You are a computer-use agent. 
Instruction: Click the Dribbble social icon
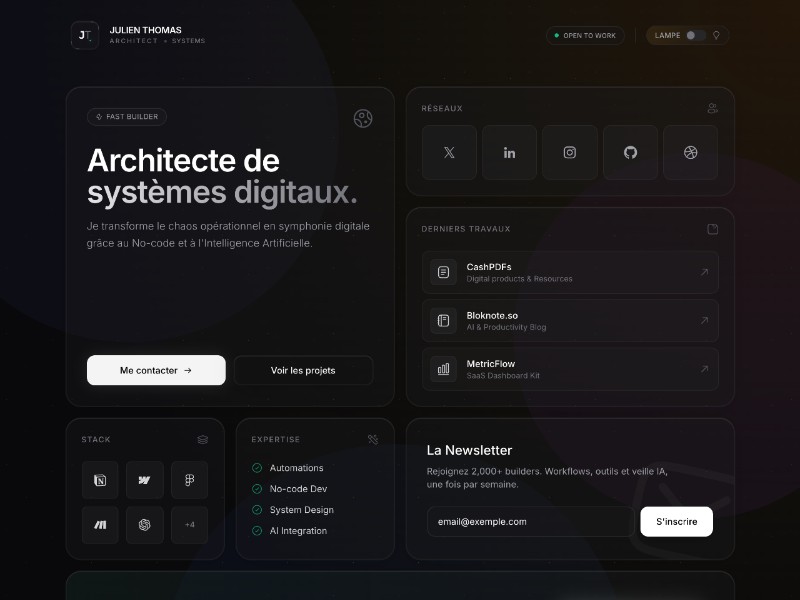tap(690, 153)
